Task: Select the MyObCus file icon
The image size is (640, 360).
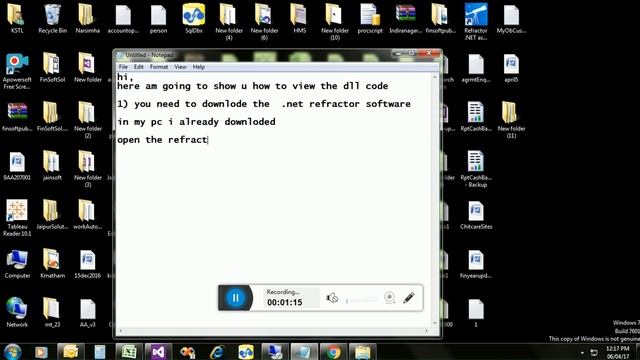Action: [x=511, y=19]
